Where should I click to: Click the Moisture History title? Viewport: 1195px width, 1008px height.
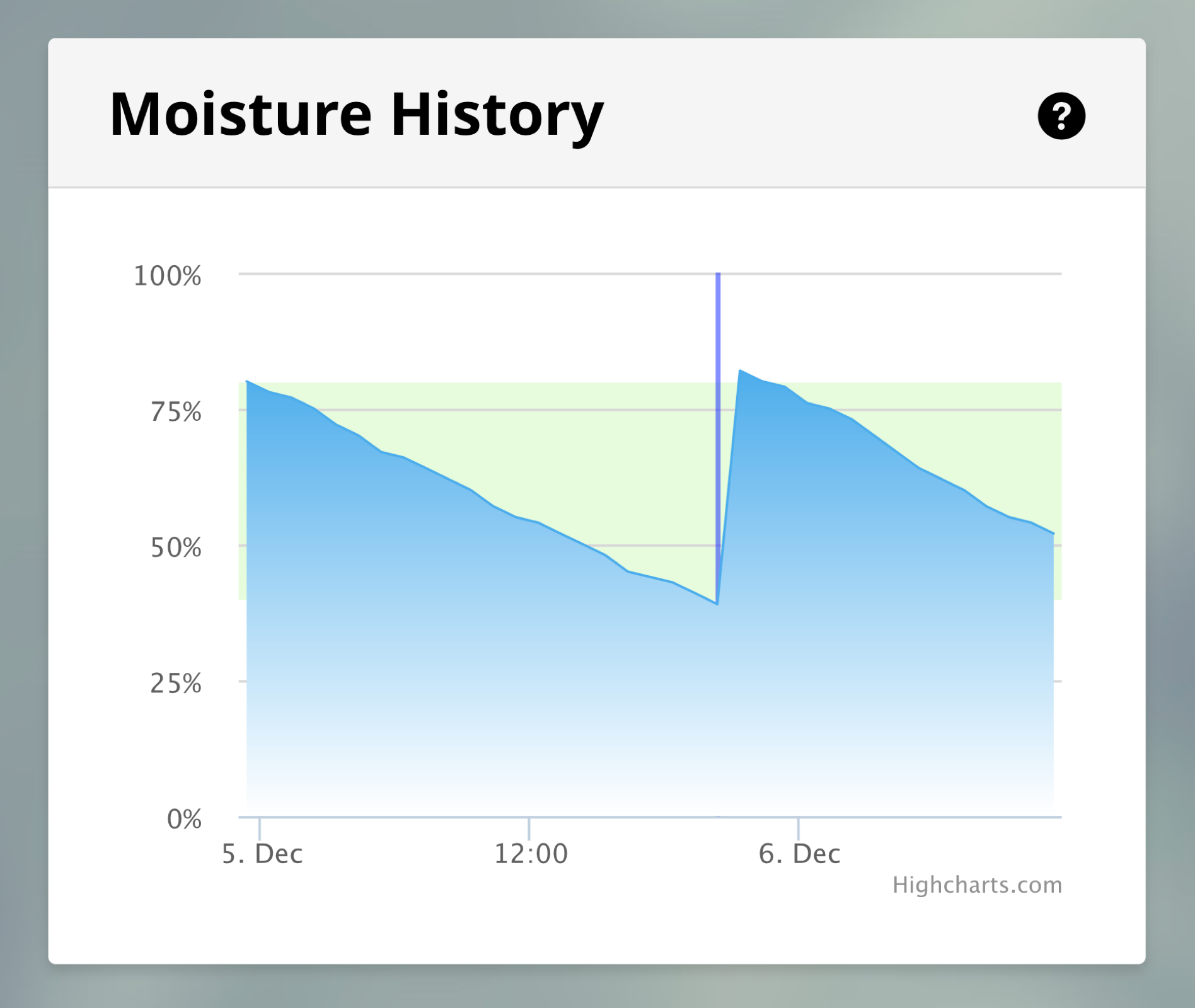coord(356,115)
